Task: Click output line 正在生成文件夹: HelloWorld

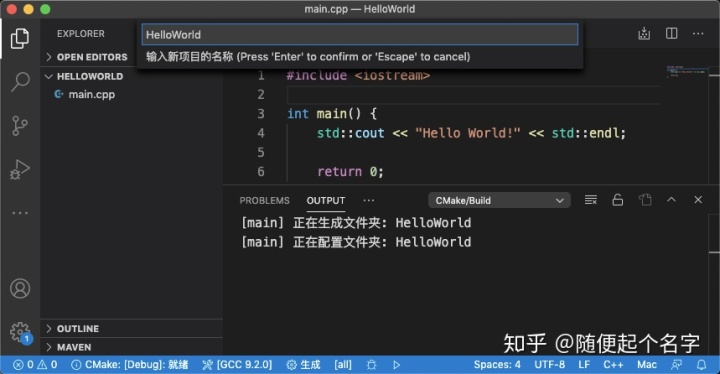Action: coord(356,223)
